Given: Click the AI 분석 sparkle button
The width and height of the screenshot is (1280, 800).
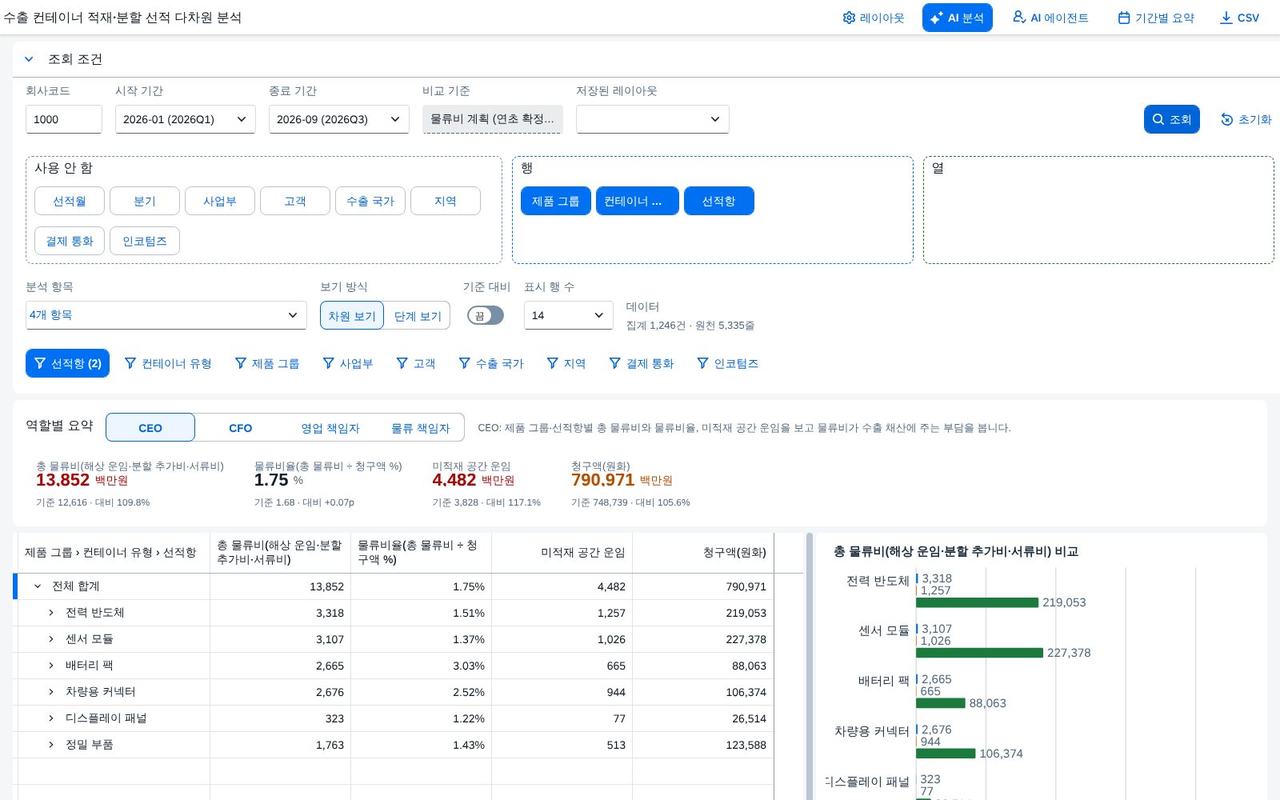Looking at the screenshot, I should (957, 18).
